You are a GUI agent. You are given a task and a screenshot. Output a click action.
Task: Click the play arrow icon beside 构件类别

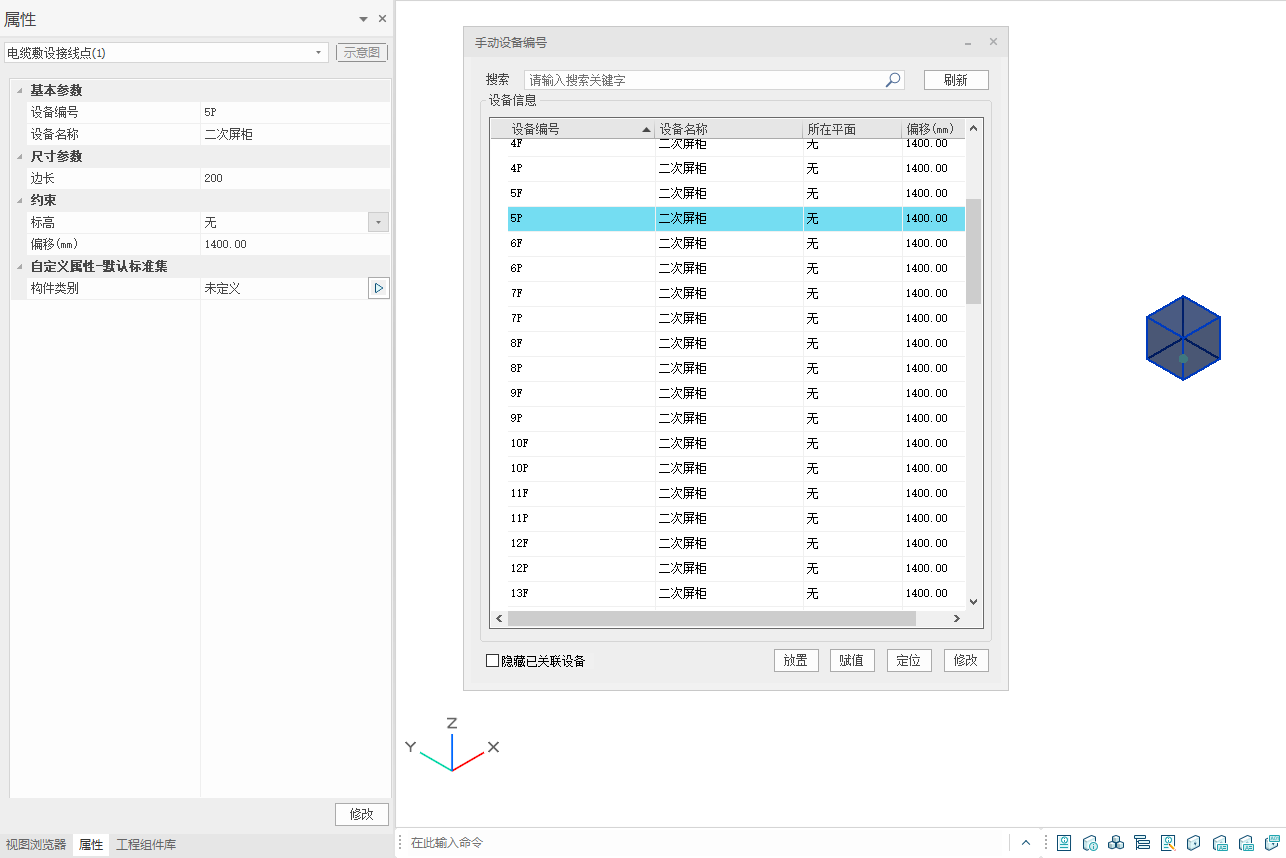pyautogui.click(x=378, y=288)
